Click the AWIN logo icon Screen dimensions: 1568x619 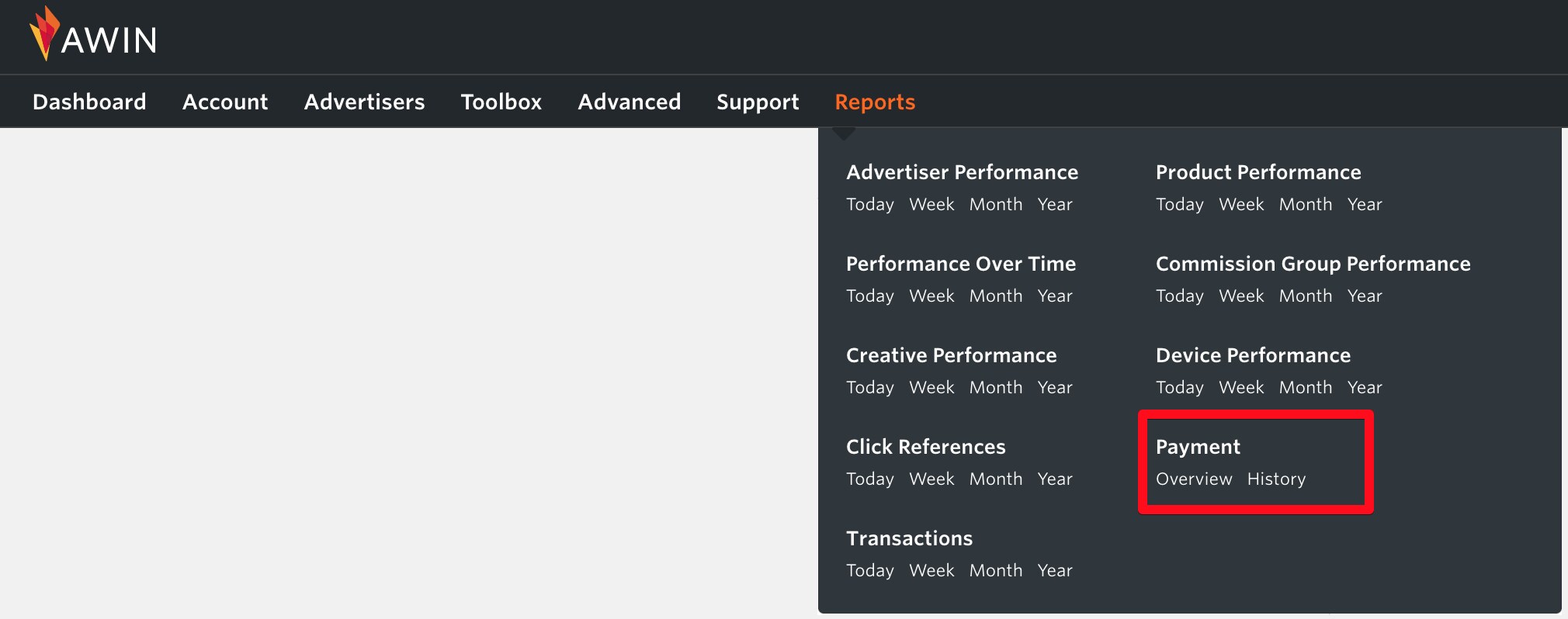[x=44, y=33]
